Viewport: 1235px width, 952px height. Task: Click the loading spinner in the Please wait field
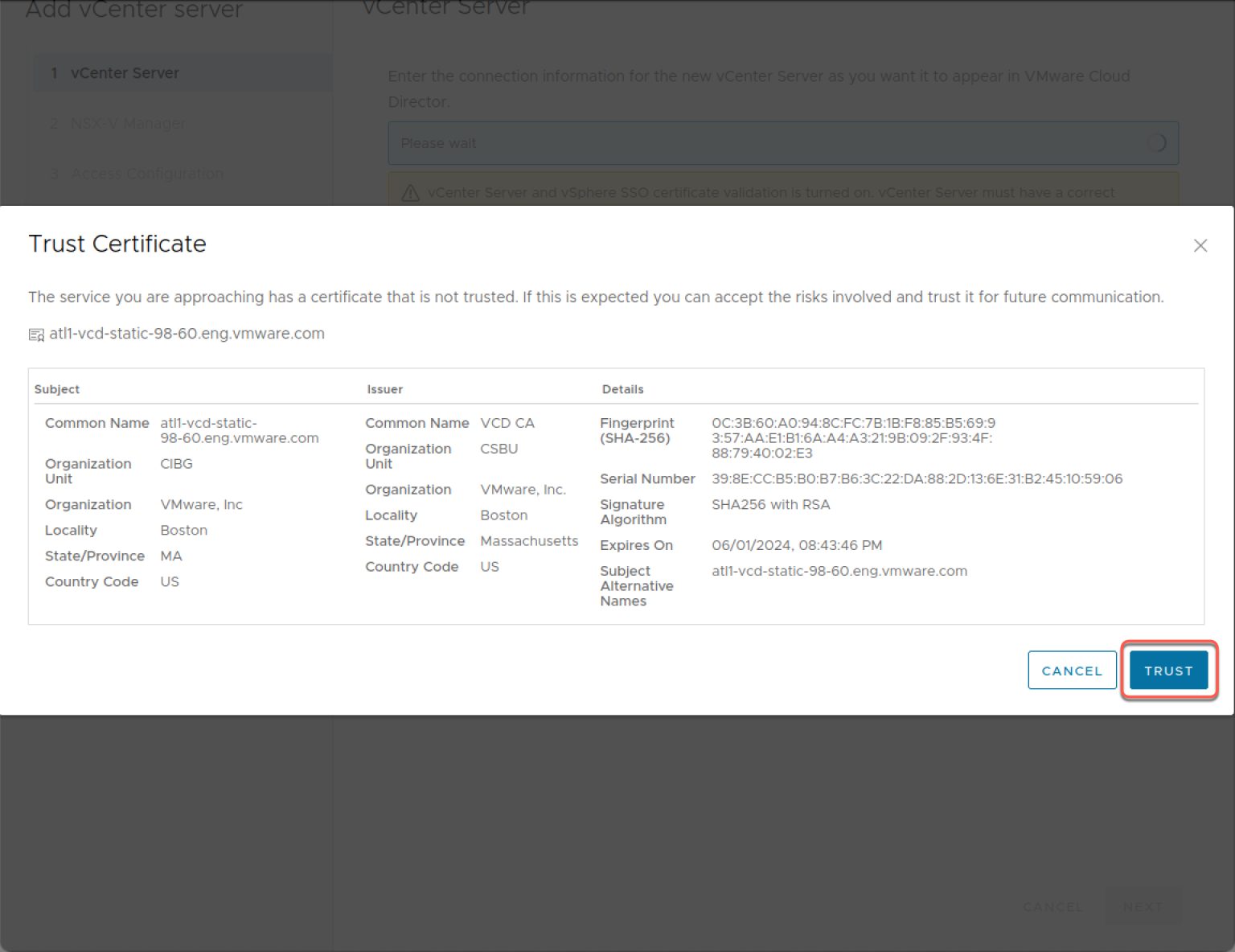pyautogui.click(x=1158, y=142)
